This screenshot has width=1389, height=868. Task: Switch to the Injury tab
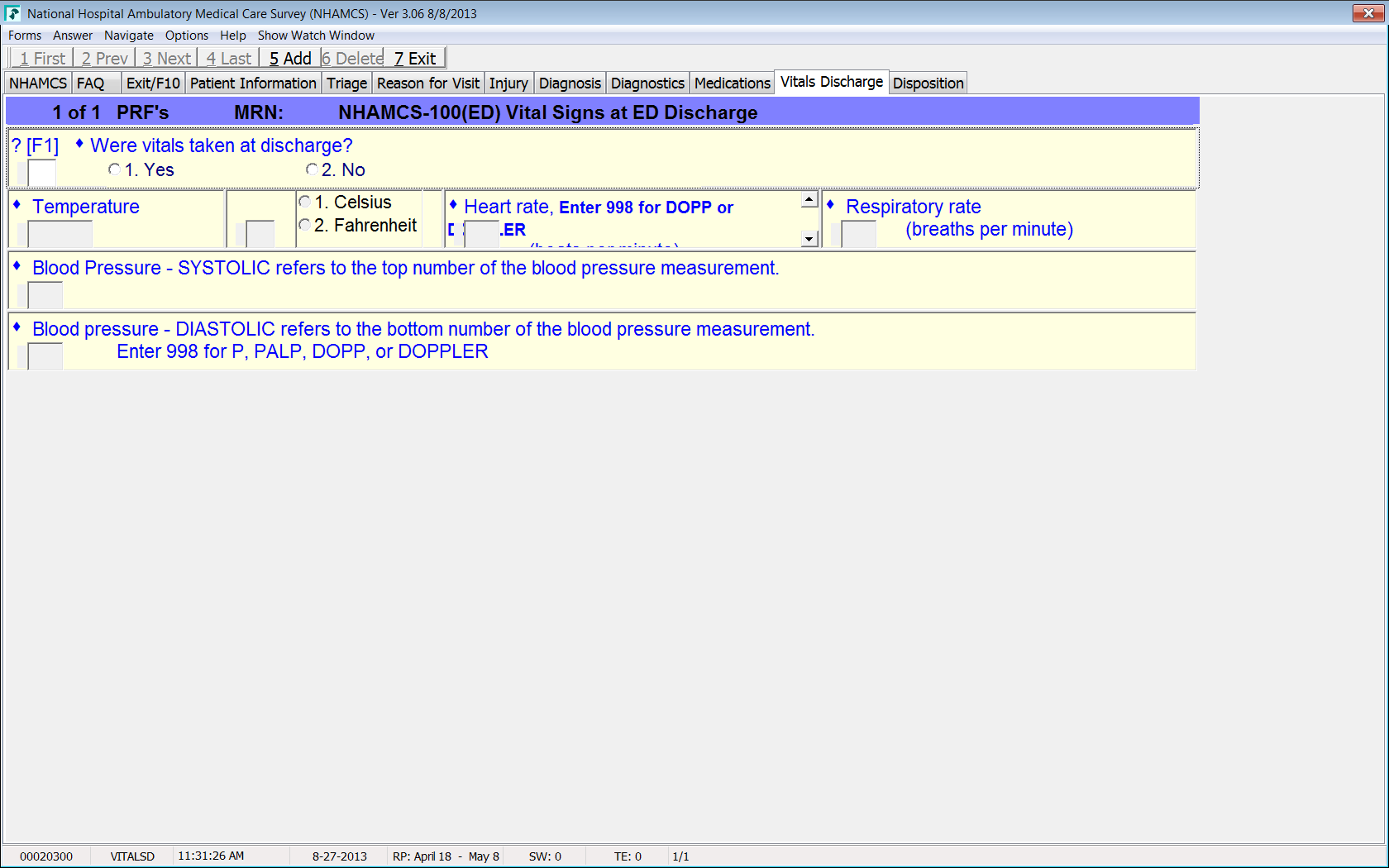[508, 83]
